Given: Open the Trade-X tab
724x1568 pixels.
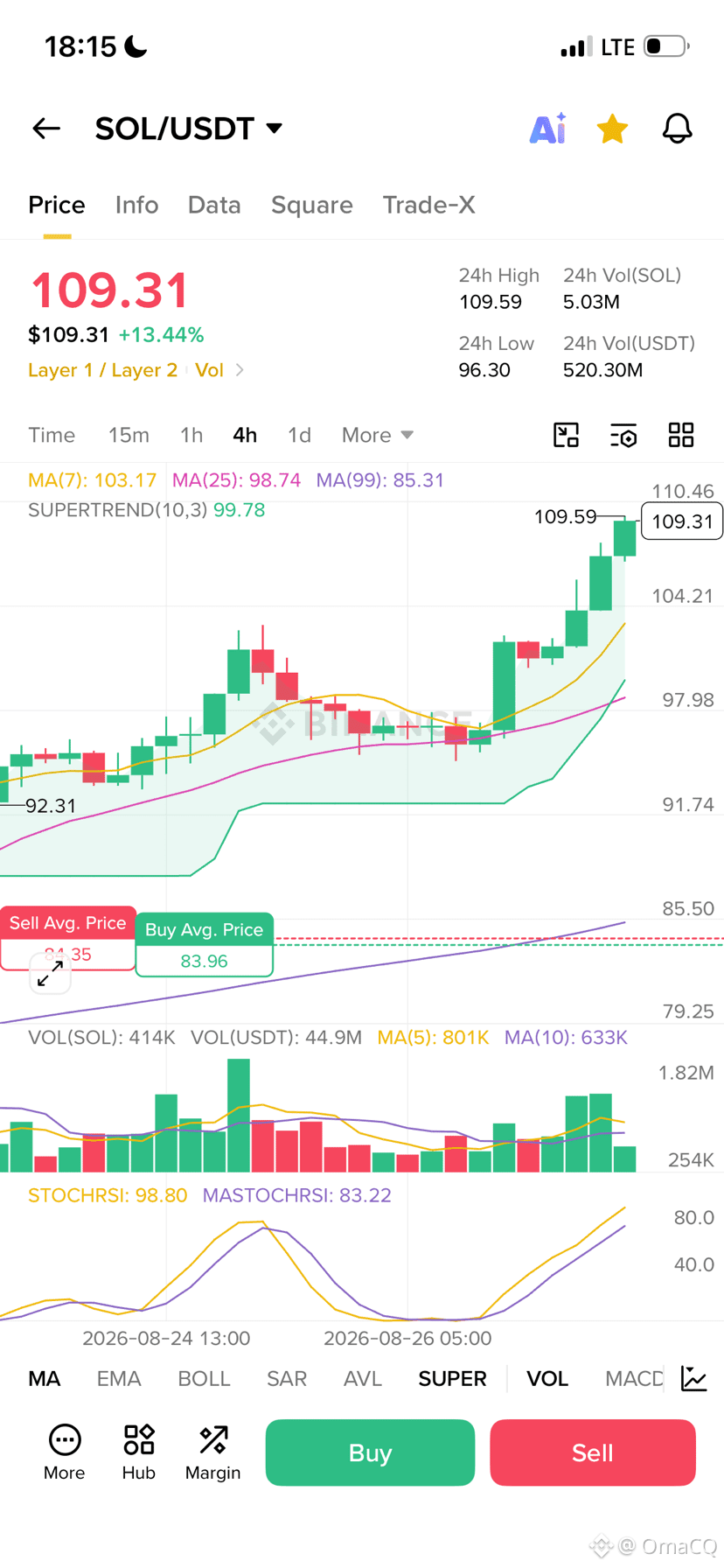Looking at the screenshot, I should (x=428, y=205).
